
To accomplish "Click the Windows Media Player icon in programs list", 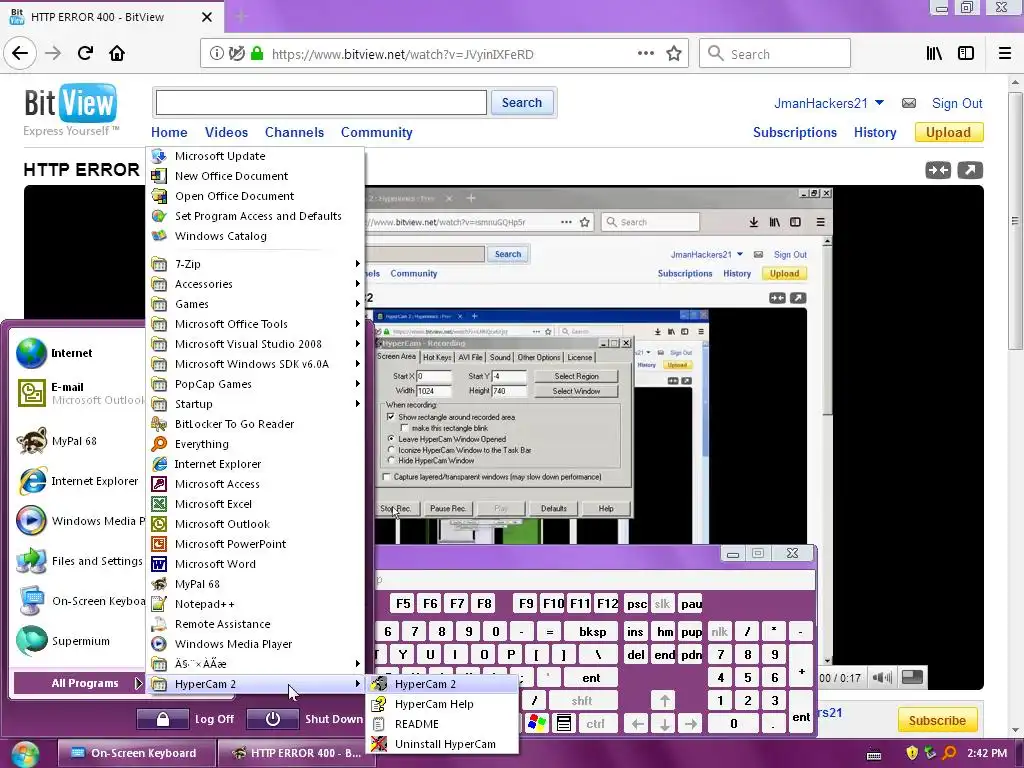I will [159, 644].
